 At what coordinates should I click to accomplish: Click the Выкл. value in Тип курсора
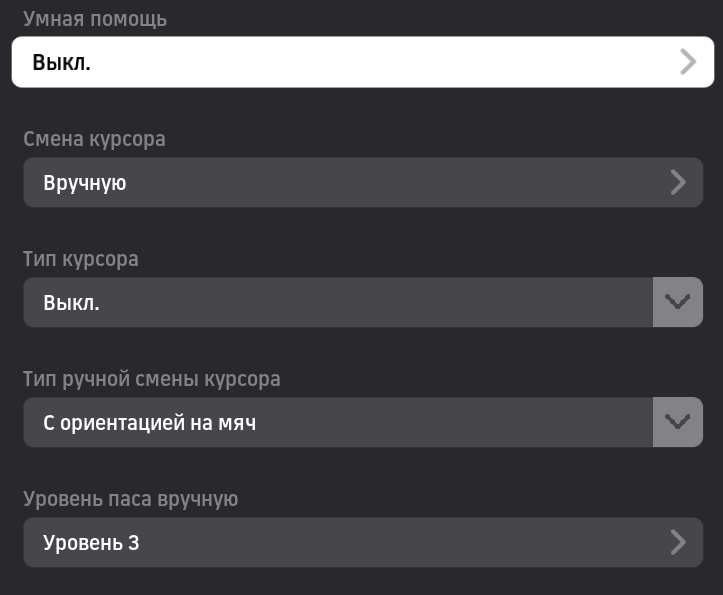coord(71,302)
